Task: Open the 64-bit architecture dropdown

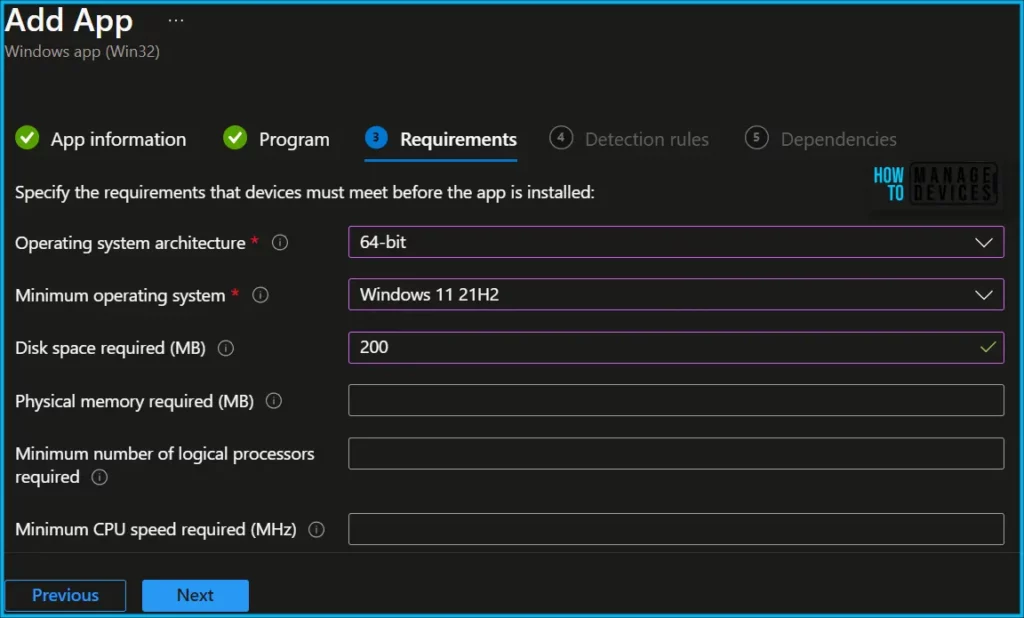Action: pyautogui.click(x=676, y=242)
